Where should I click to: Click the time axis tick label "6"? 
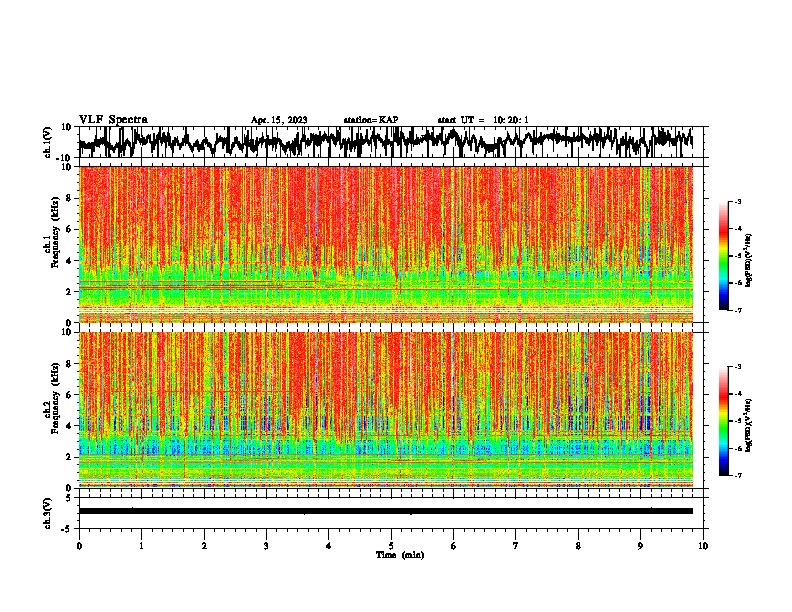(453, 546)
